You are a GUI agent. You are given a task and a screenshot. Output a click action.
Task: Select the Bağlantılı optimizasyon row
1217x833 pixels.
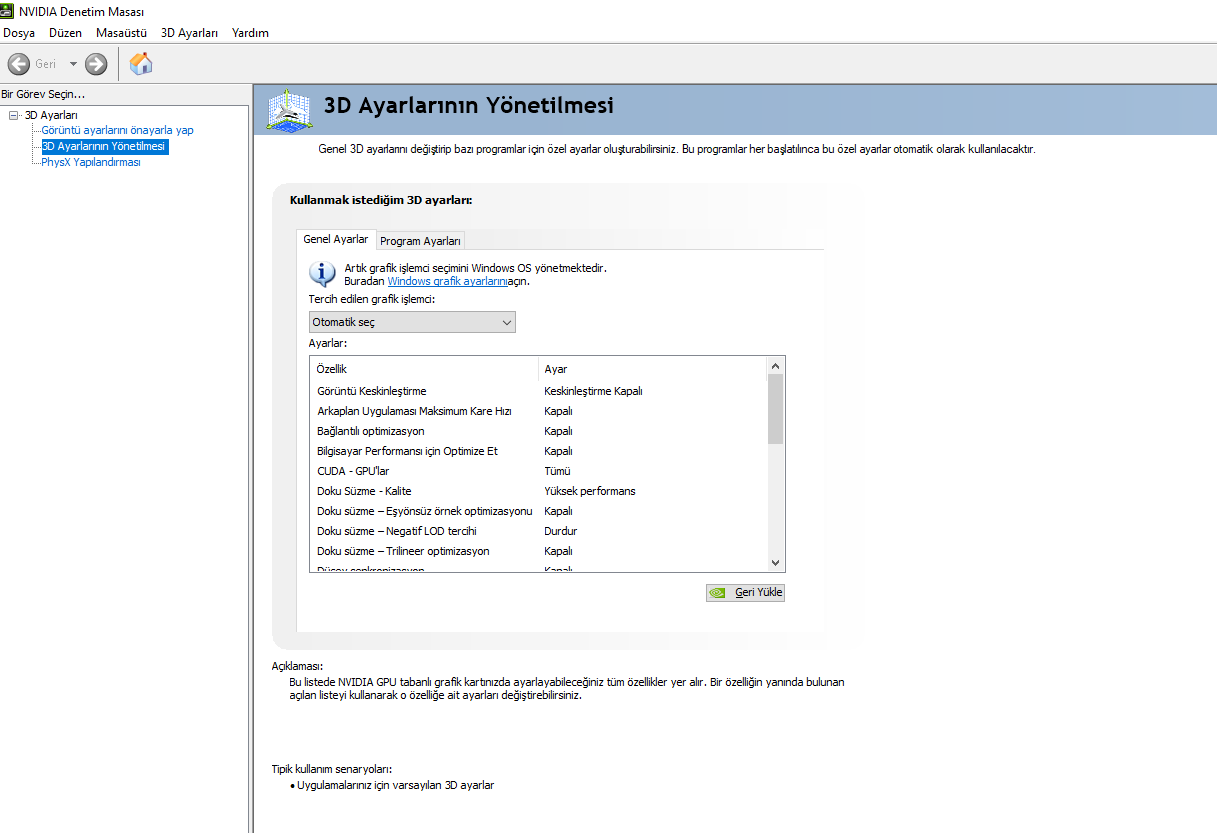[x=538, y=431]
